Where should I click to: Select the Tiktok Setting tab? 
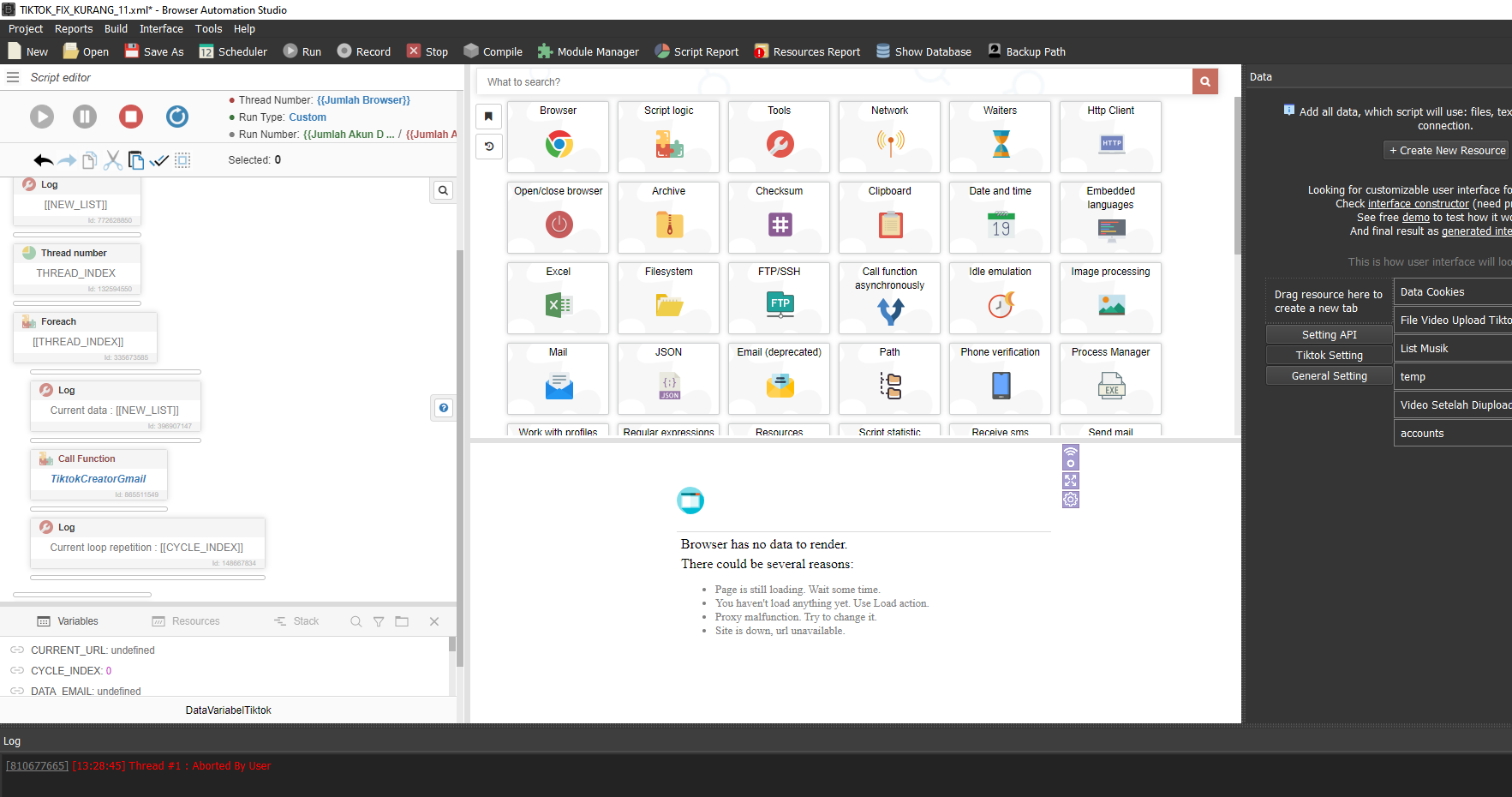pos(1329,356)
